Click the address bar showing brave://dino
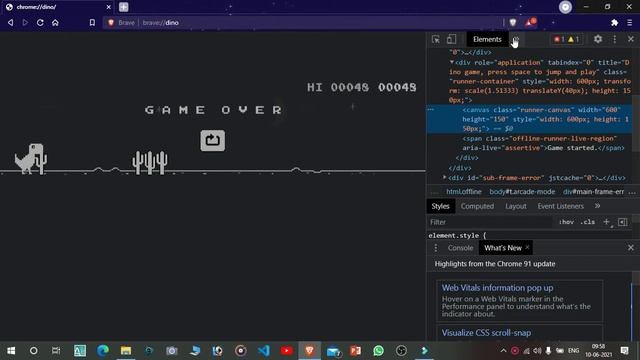The image size is (640, 360). [x=302, y=22]
